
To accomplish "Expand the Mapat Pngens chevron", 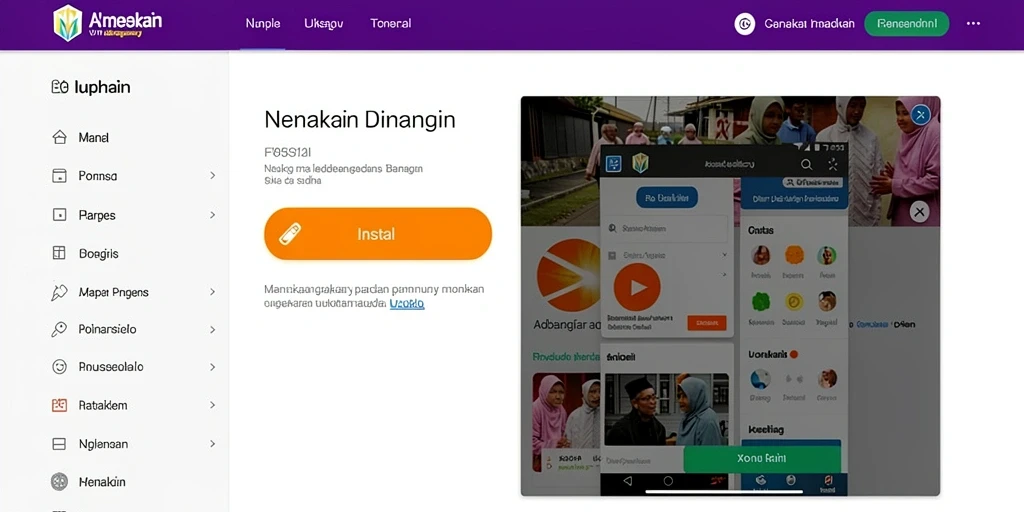I will pos(212,292).
